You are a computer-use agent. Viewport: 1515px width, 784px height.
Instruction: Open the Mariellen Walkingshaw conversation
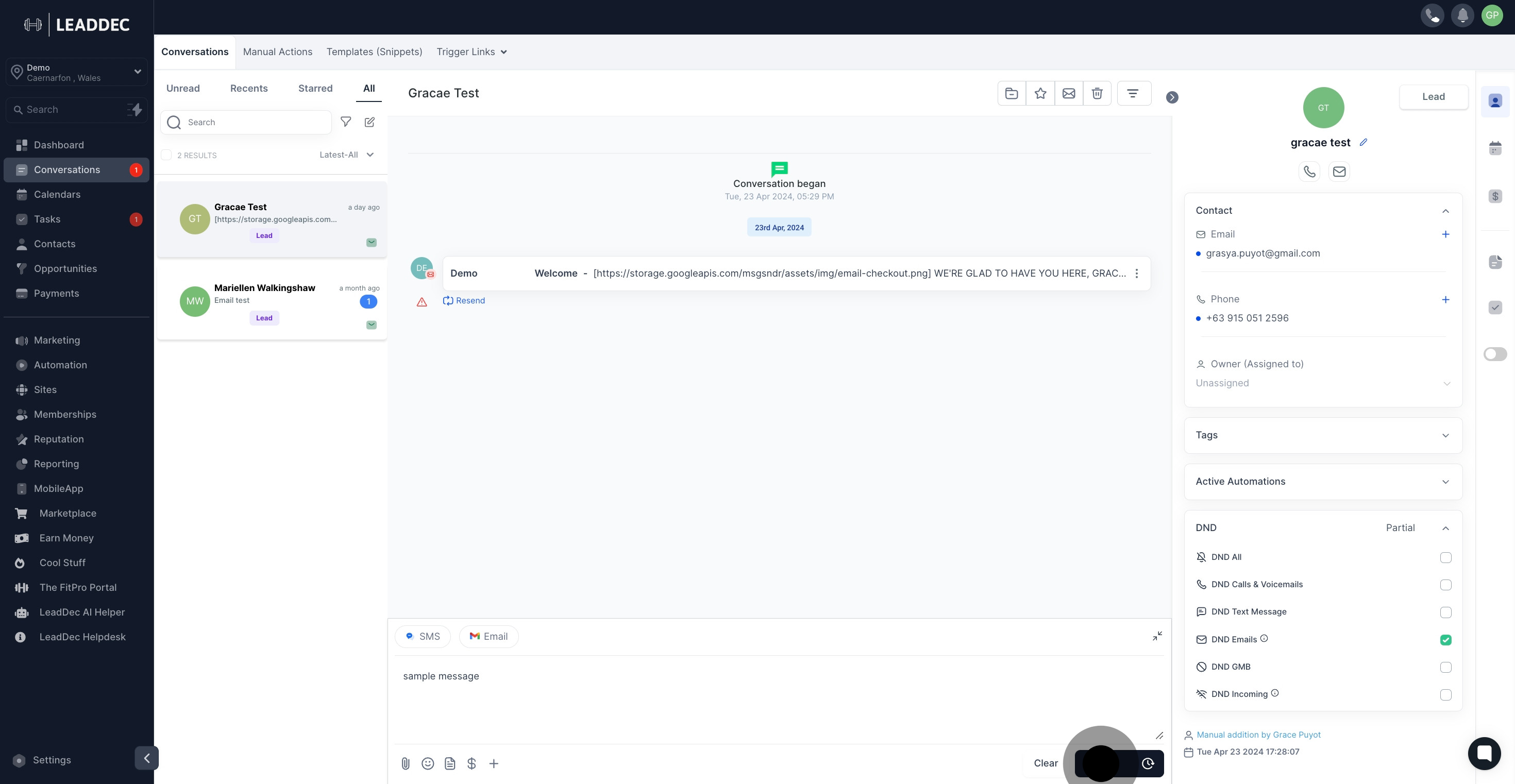(272, 301)
